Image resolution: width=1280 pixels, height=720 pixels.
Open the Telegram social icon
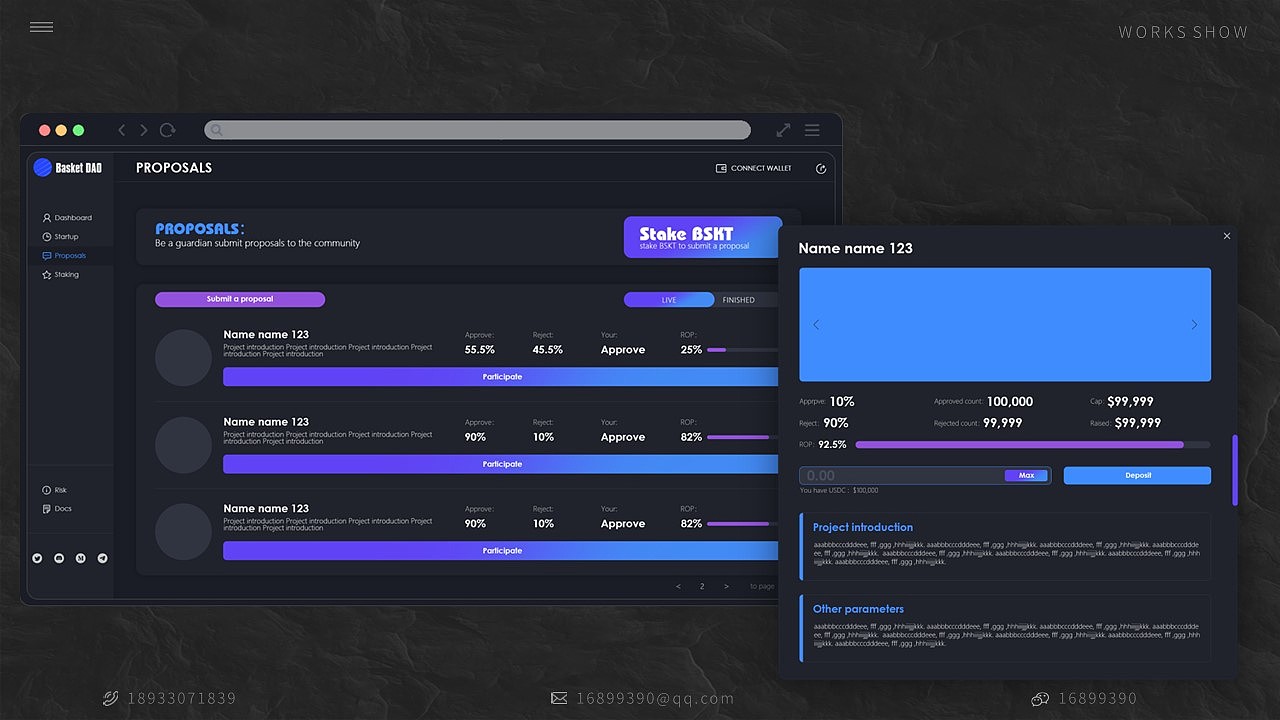pos(102,558)
